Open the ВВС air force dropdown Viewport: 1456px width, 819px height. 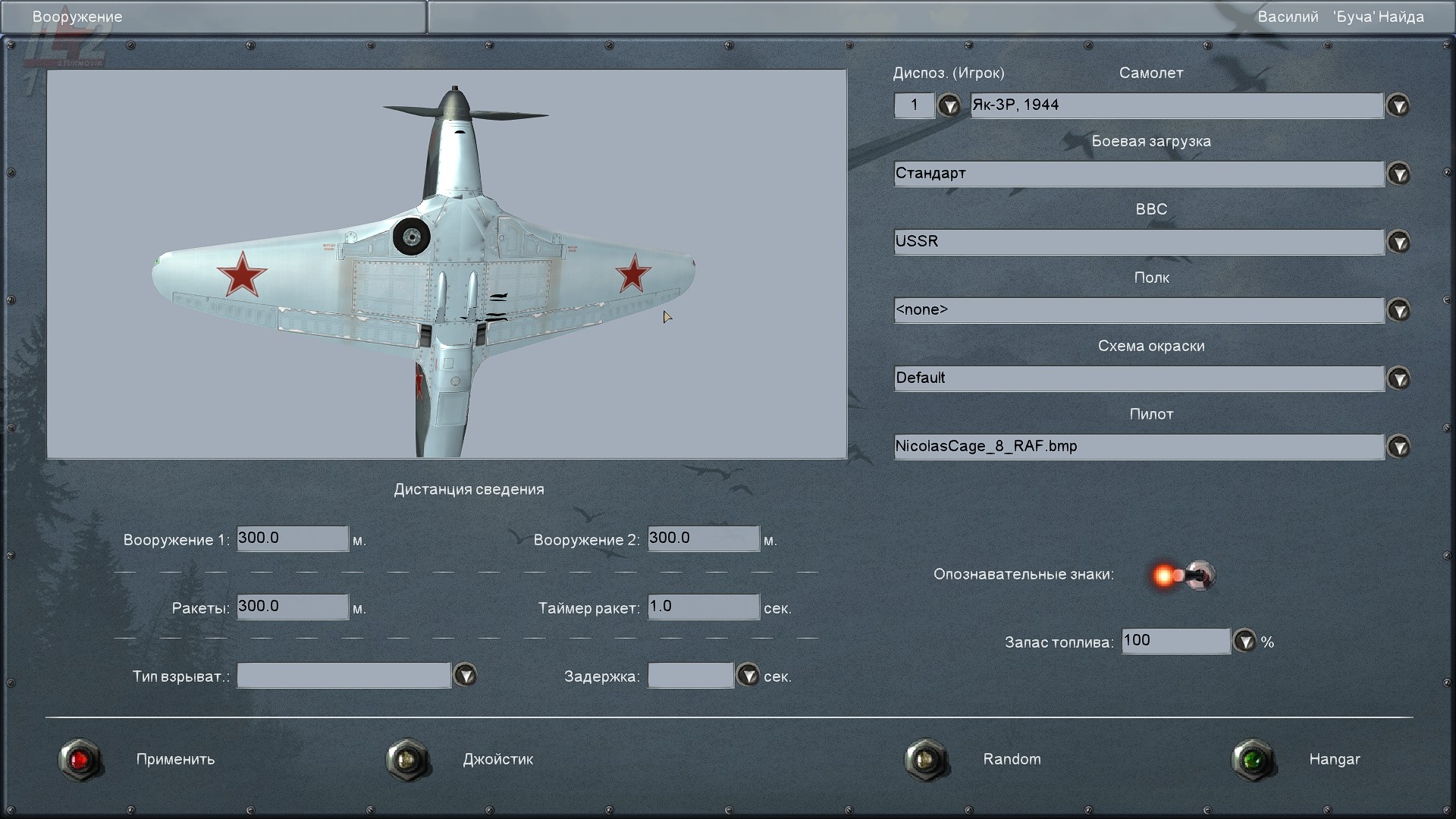click(1398, 242)
